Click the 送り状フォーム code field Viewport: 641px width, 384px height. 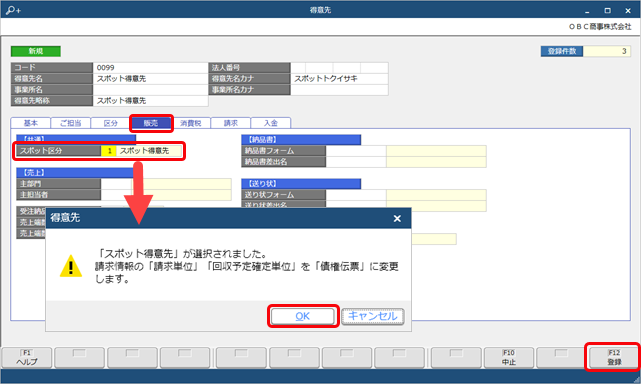(x=356, y=195)
